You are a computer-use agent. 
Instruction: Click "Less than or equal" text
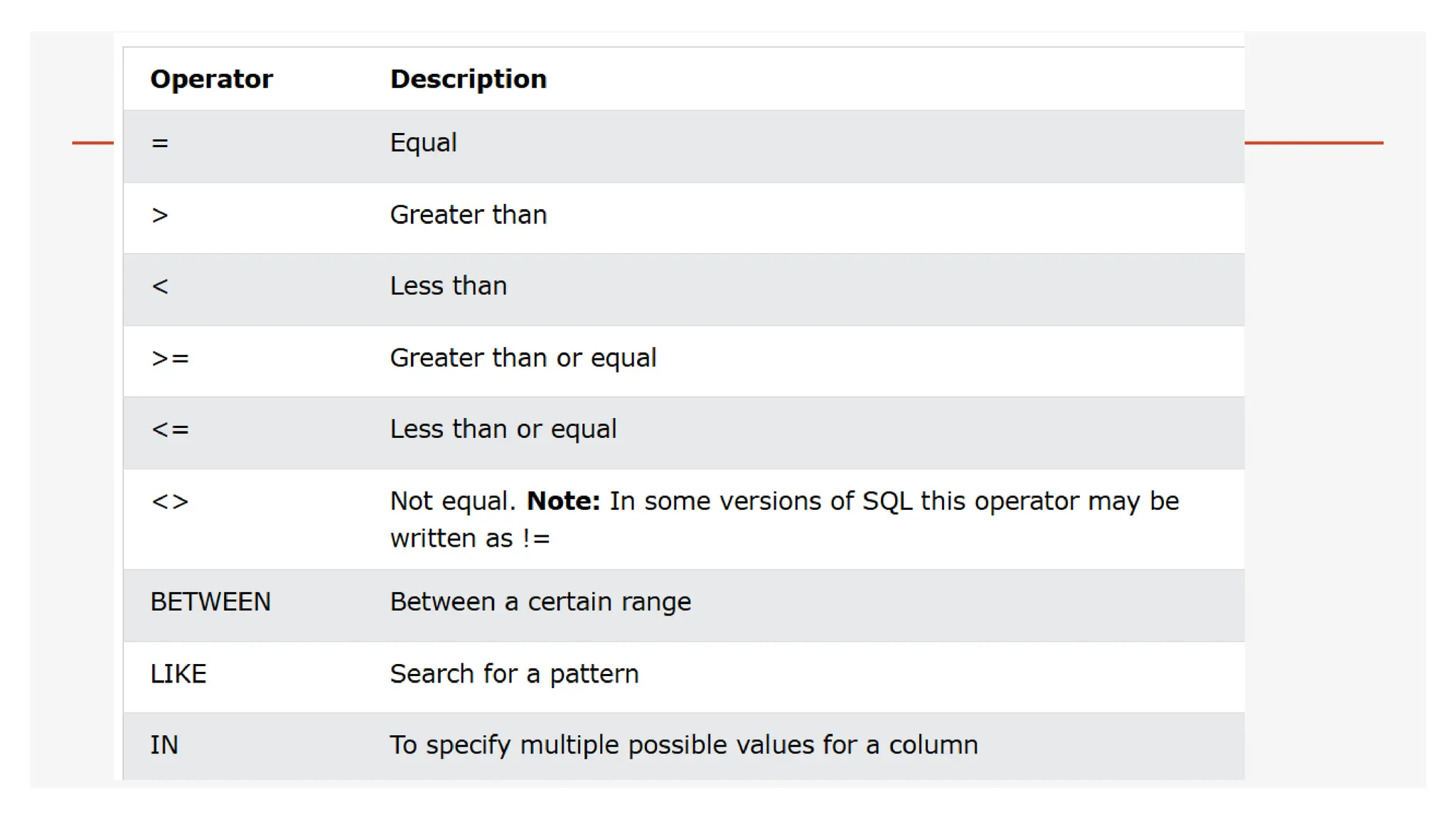(x=503, y=429)
